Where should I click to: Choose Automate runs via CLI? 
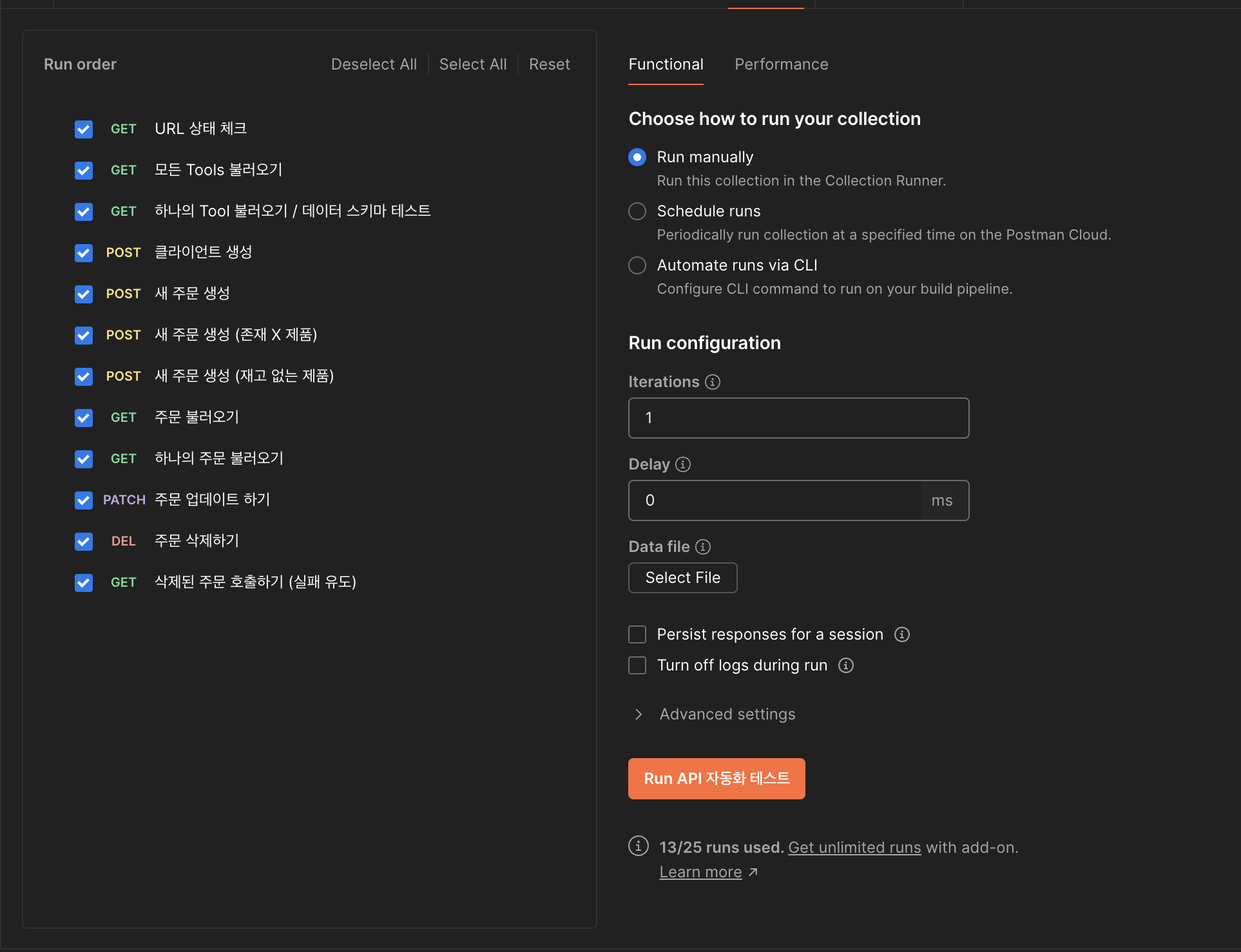pos(637,265)
